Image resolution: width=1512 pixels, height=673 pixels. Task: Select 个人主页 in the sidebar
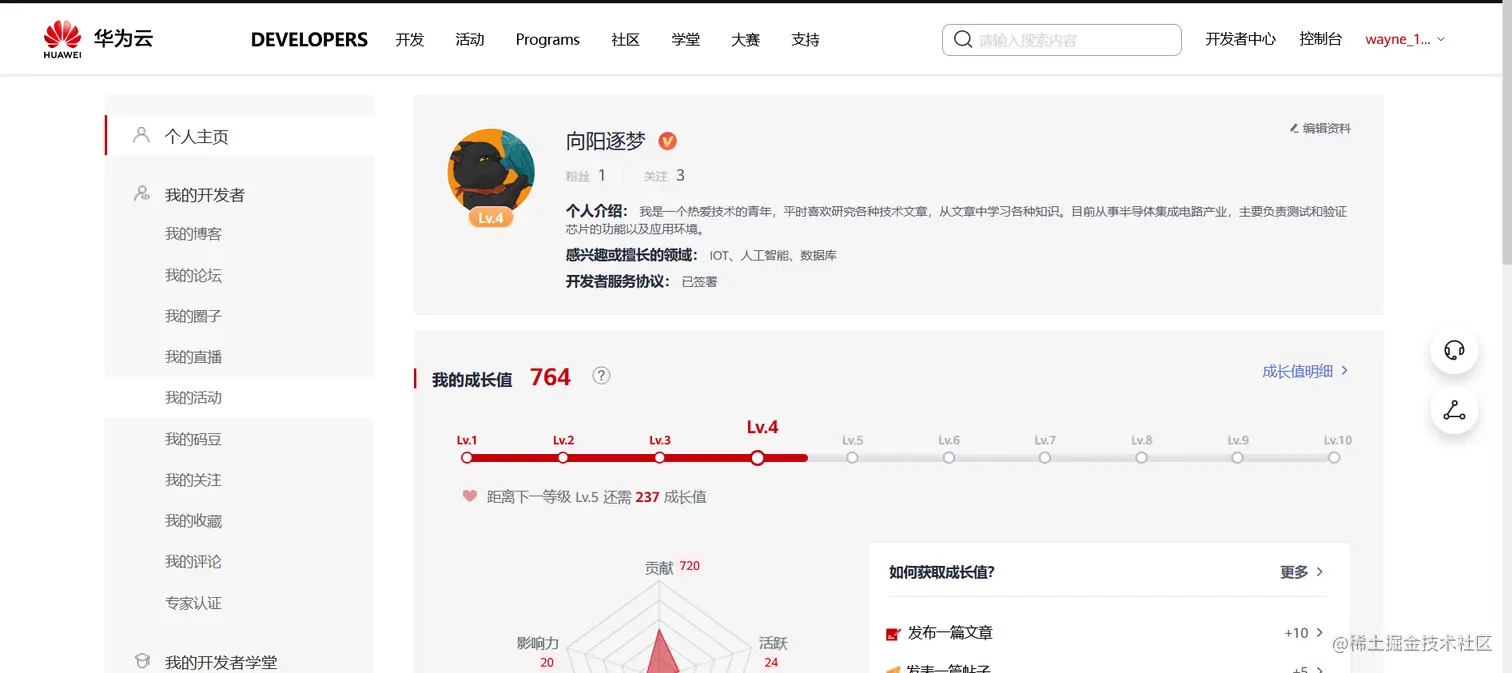197,136
